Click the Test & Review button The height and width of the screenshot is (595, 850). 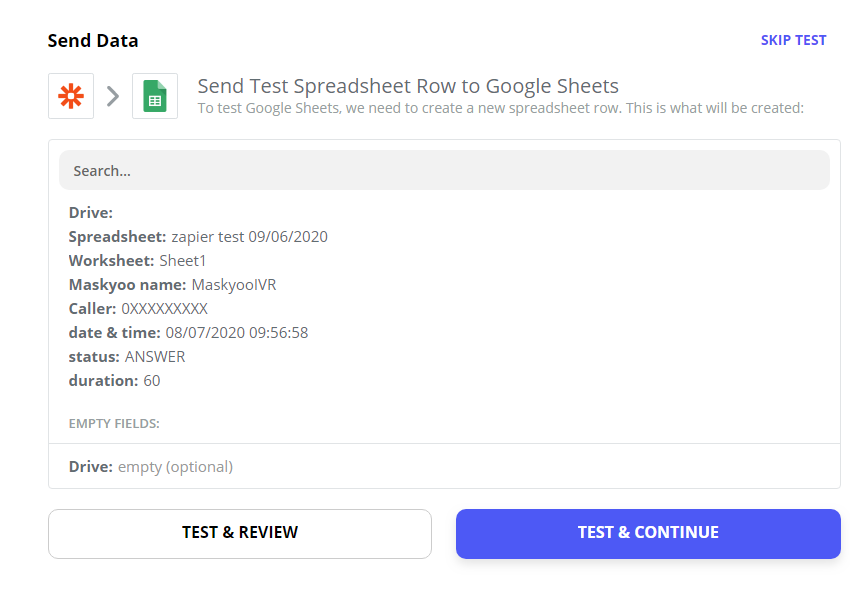(x=240, y=533)
